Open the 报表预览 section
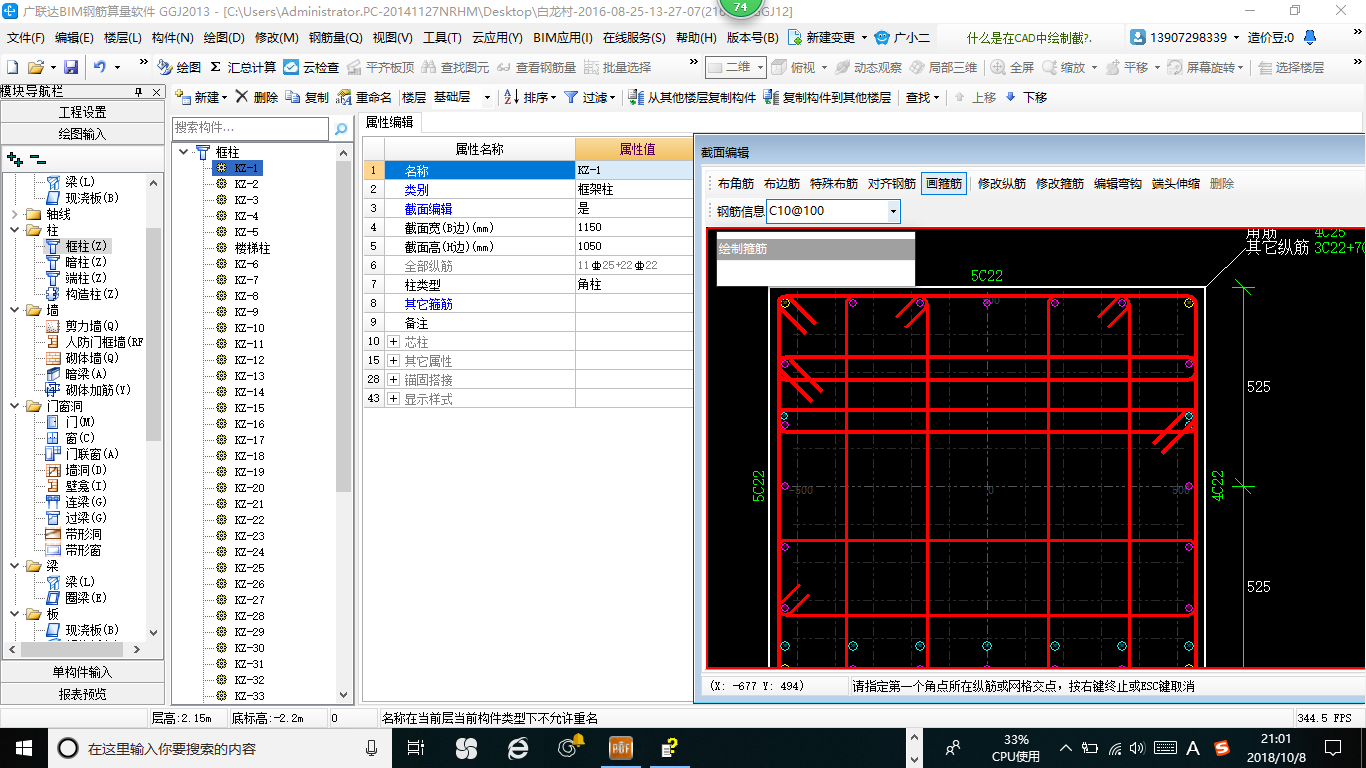1366x768 pixels. coord(82,694)
